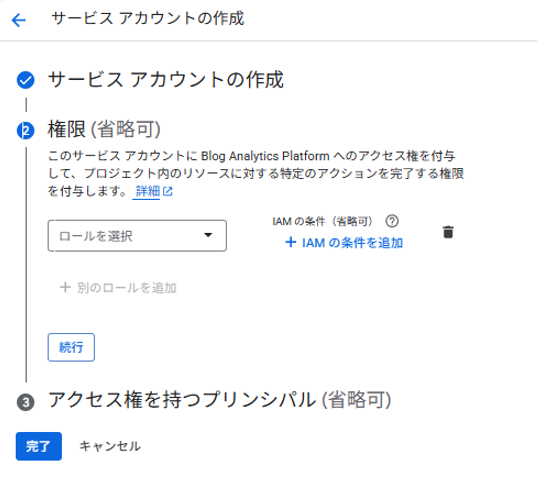Screen dimensions: 537x486
Task: Click 別のロールを追加 button
Action: pyautogui.click(x=126, y=288)
